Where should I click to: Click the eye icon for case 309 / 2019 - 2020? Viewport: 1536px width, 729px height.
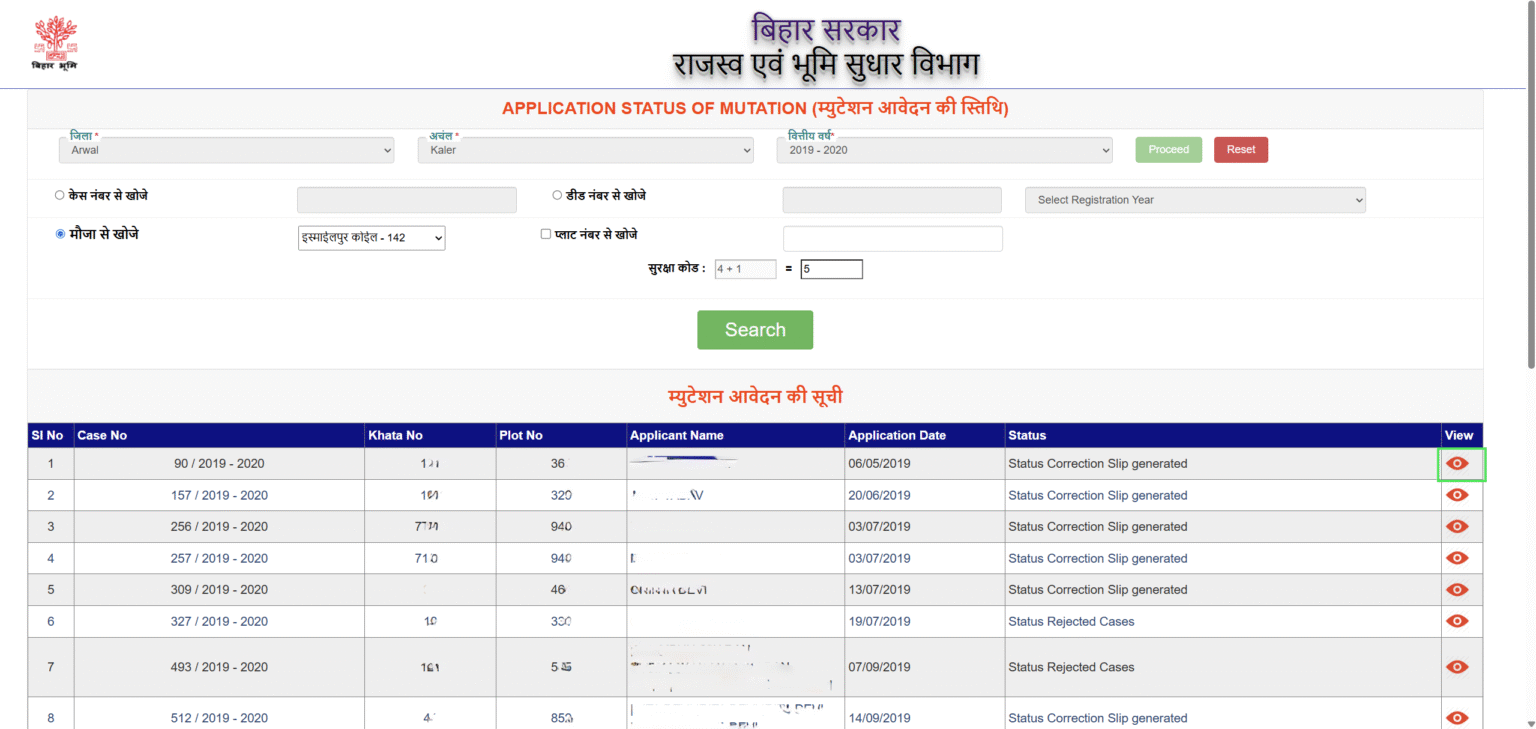click(1457, 589)
